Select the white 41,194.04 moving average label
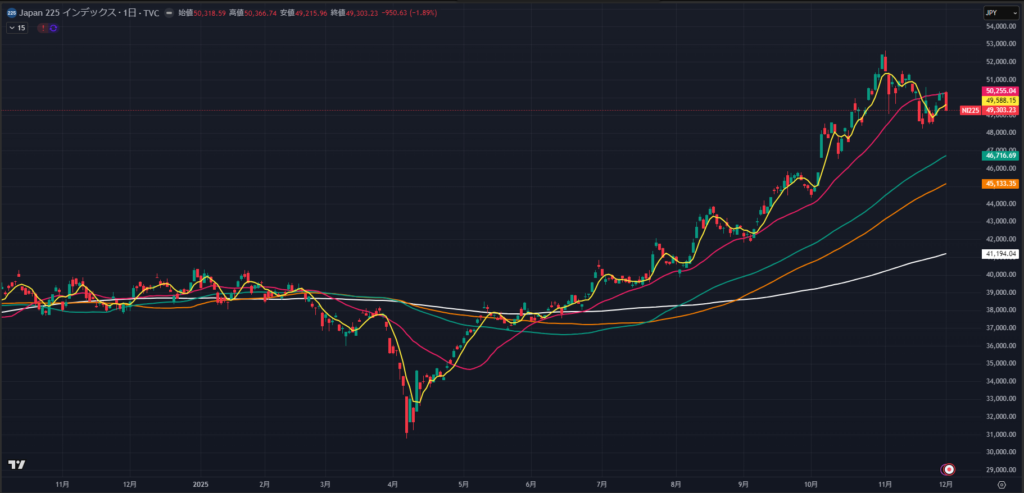This screenshot has height=493, width=1024. (x=1000, y=255)
